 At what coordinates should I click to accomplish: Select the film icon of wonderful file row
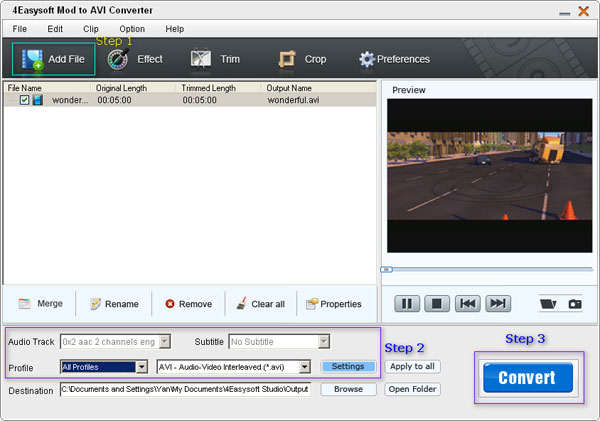[x=38, y=100]
